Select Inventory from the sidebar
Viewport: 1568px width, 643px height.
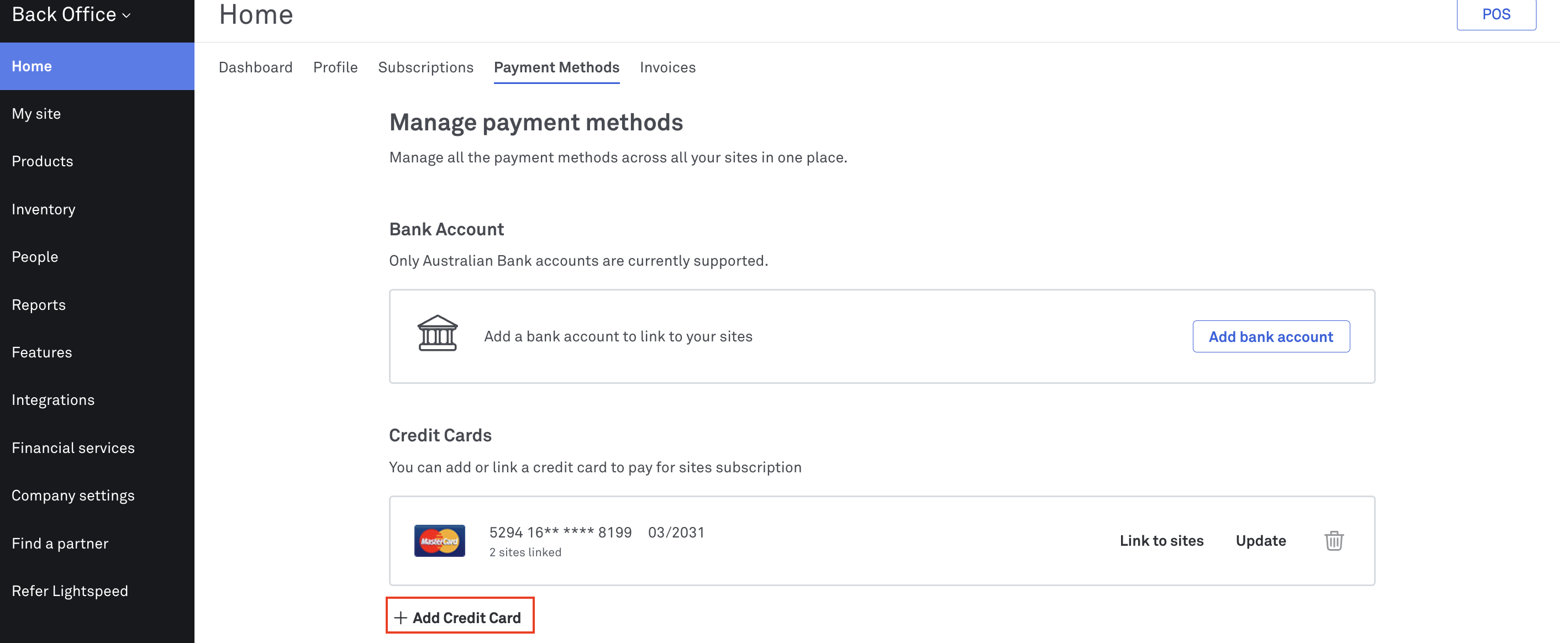(x=43, y=209)
